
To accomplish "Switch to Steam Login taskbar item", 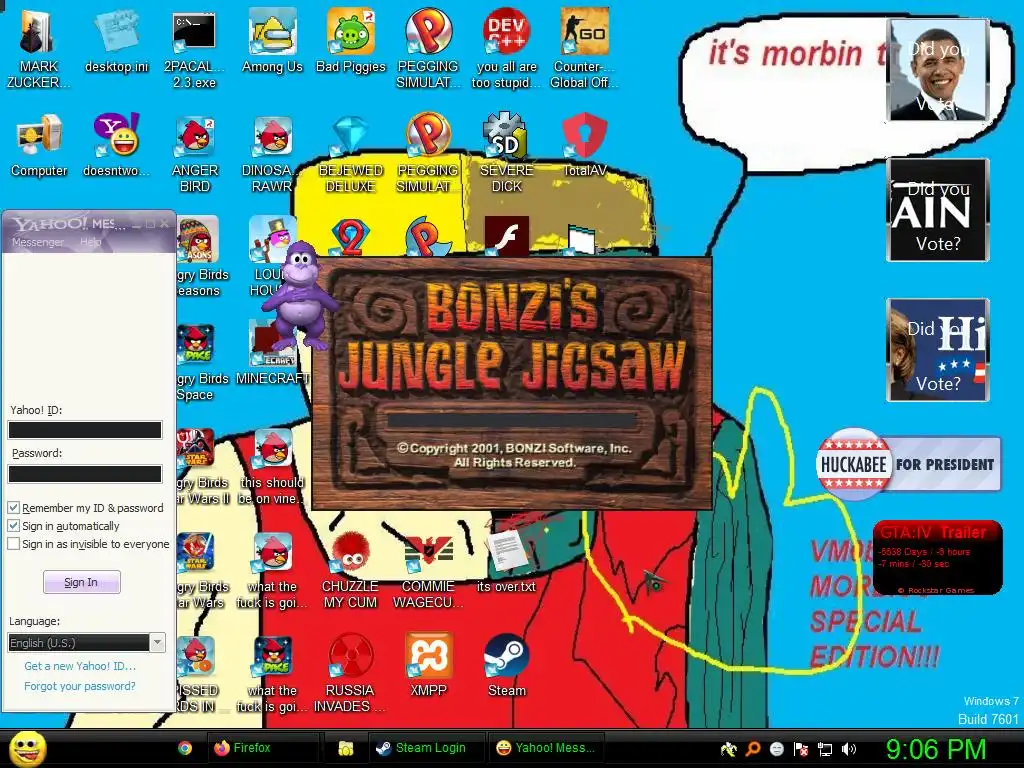I will 428,748.
